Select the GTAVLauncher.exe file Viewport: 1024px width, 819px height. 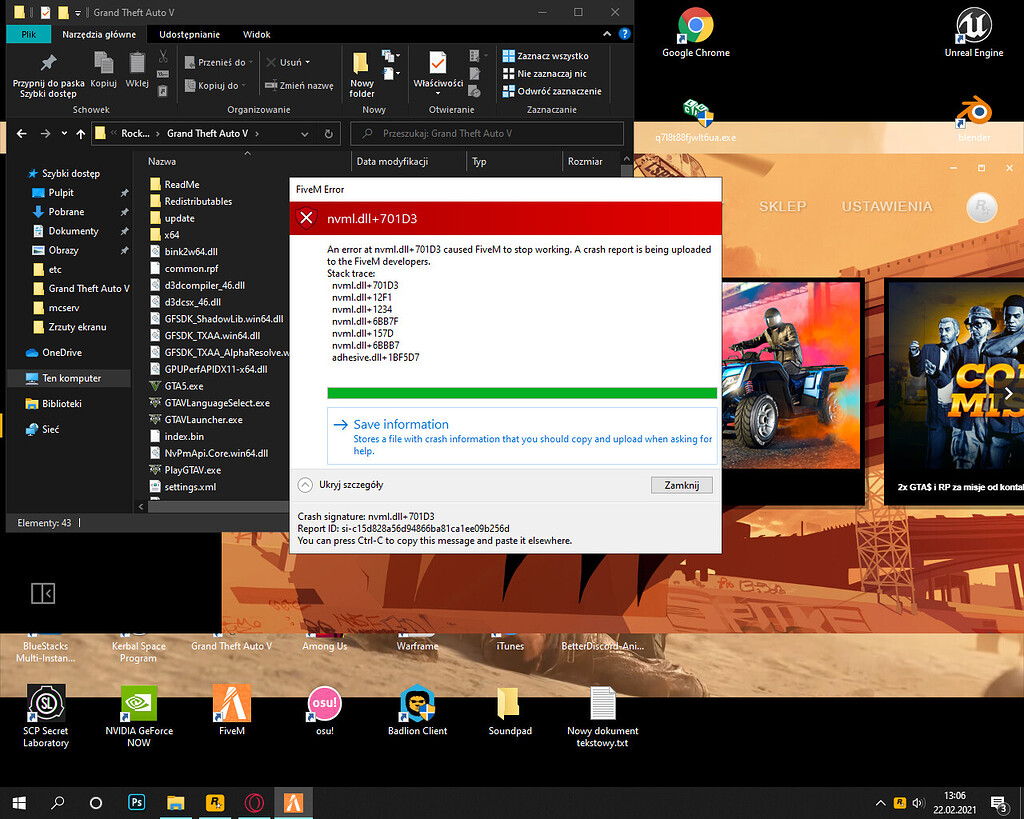tap(203, 420)
